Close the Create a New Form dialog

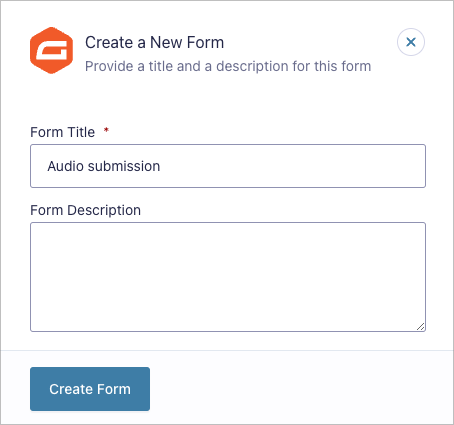click(411, 42)
